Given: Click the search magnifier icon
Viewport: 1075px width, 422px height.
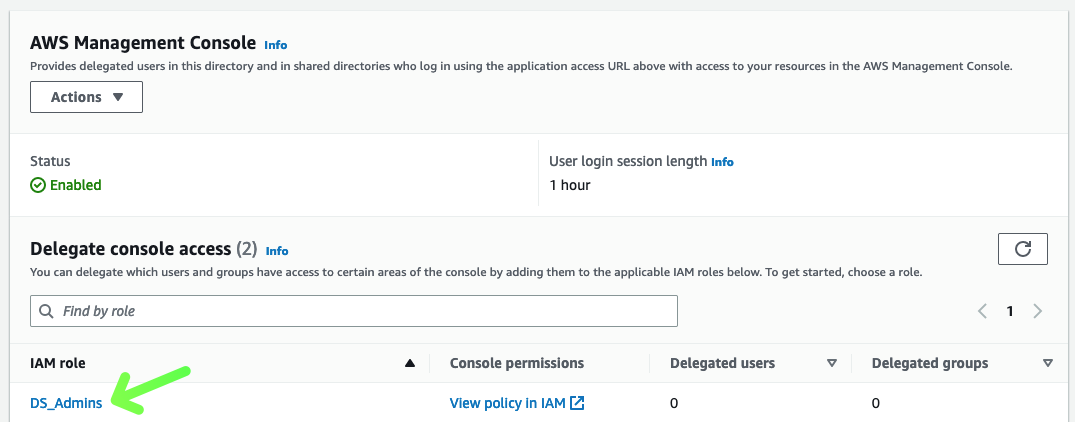Looking at the screenshot, I should (46, 311).
